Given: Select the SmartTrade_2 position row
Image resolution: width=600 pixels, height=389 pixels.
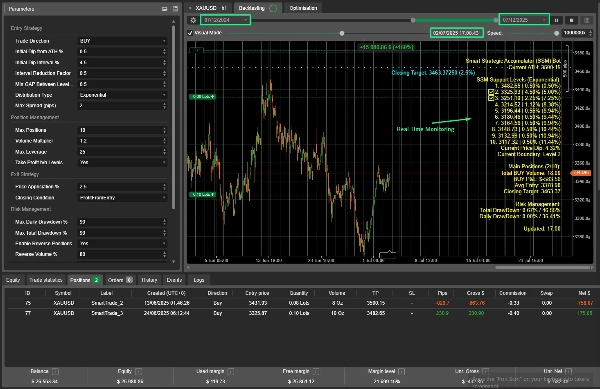Looking at the screenshot, I should (300, 303).
